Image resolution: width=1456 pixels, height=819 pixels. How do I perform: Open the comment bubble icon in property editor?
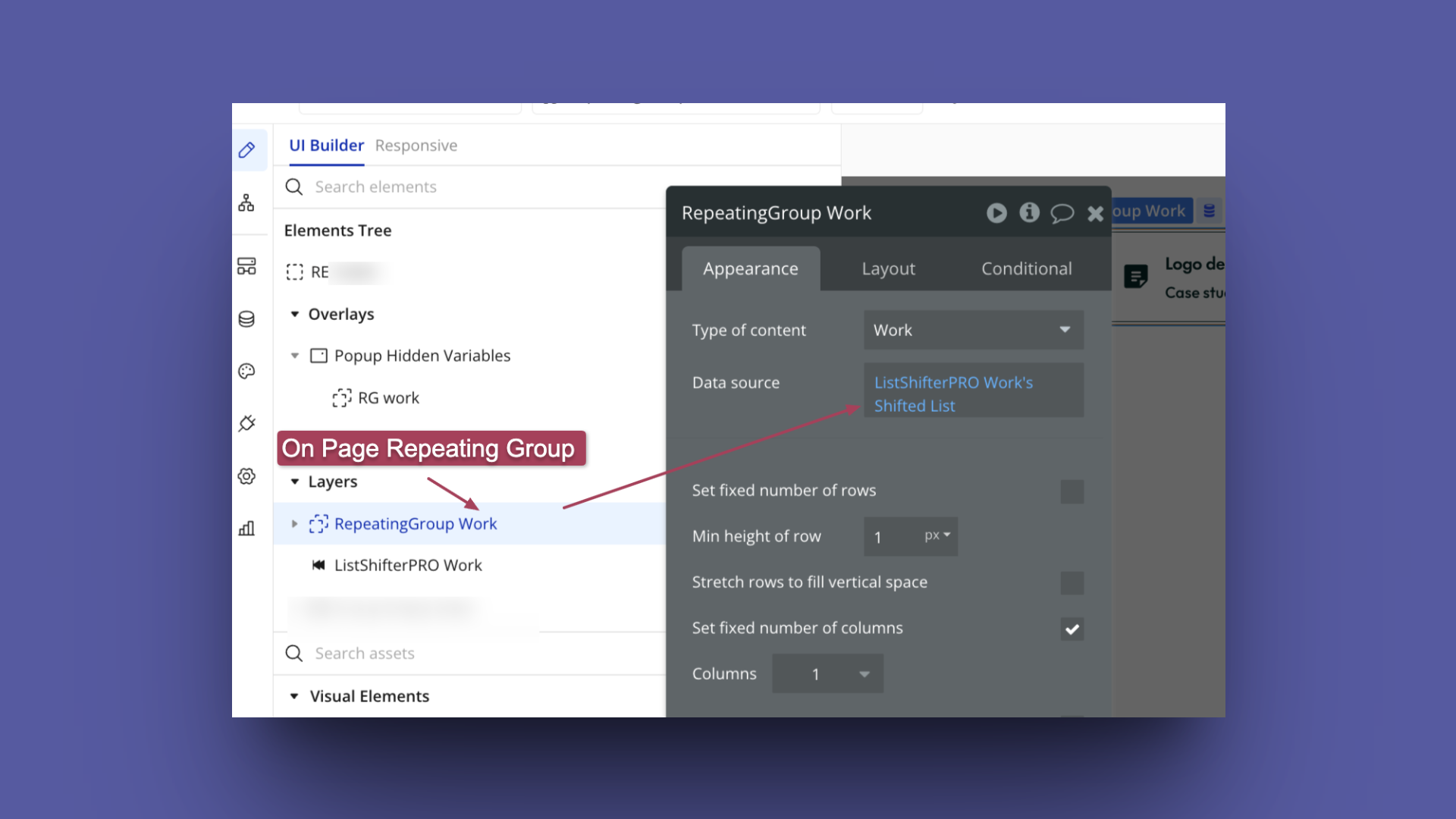[1062, 213]
